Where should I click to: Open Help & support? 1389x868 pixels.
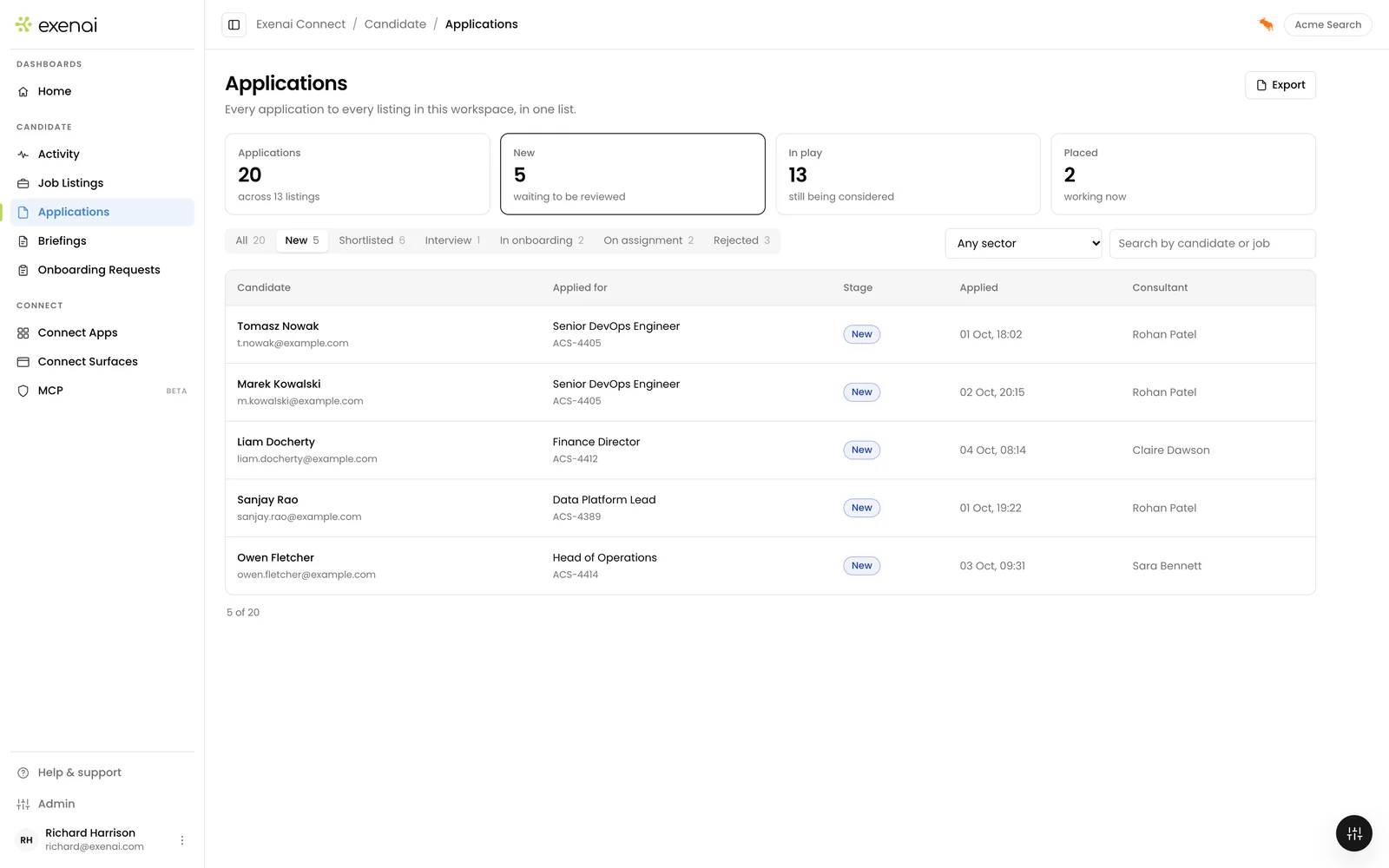[x=102, y=773]
